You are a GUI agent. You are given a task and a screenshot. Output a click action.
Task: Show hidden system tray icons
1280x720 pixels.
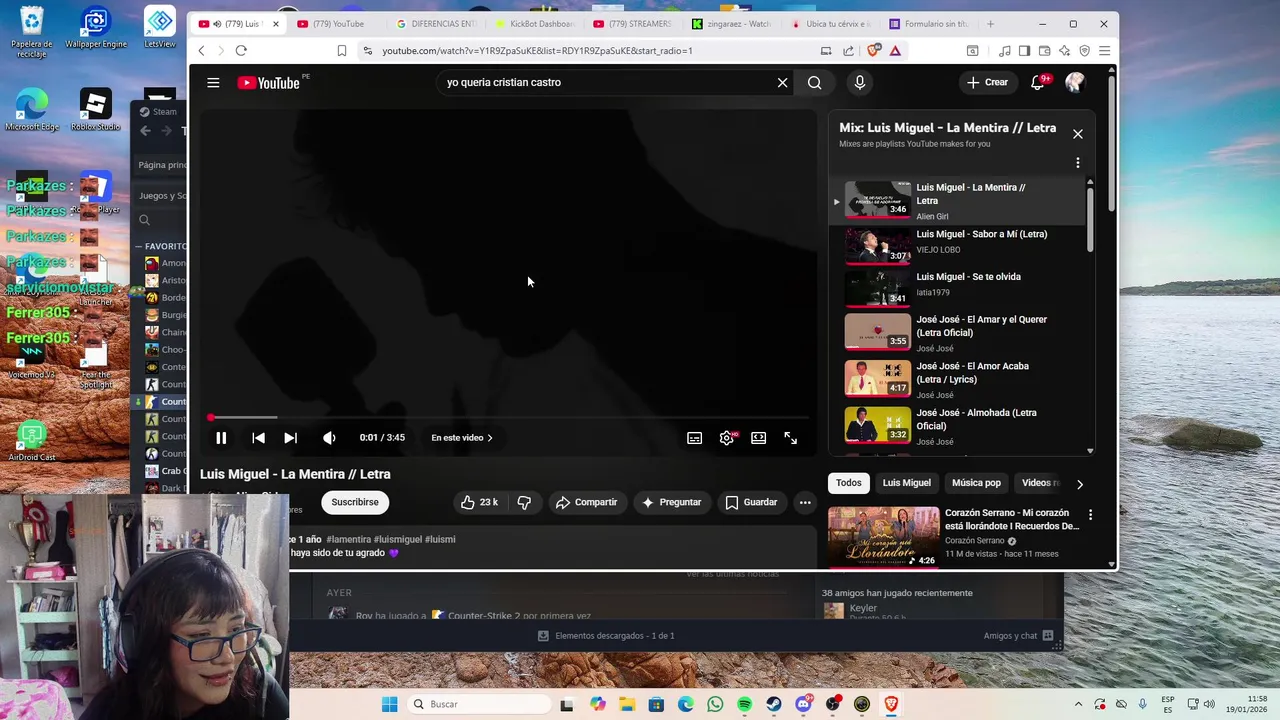(1078, 704)
